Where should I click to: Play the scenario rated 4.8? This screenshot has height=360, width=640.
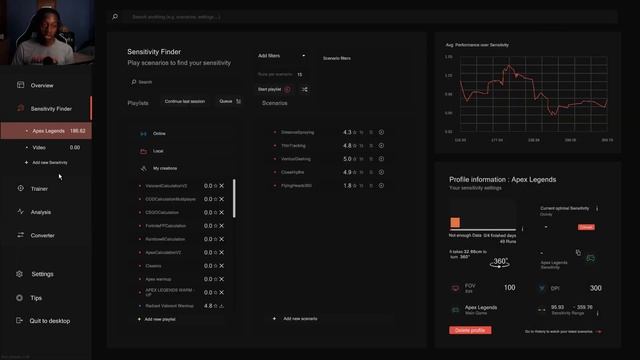381,146
